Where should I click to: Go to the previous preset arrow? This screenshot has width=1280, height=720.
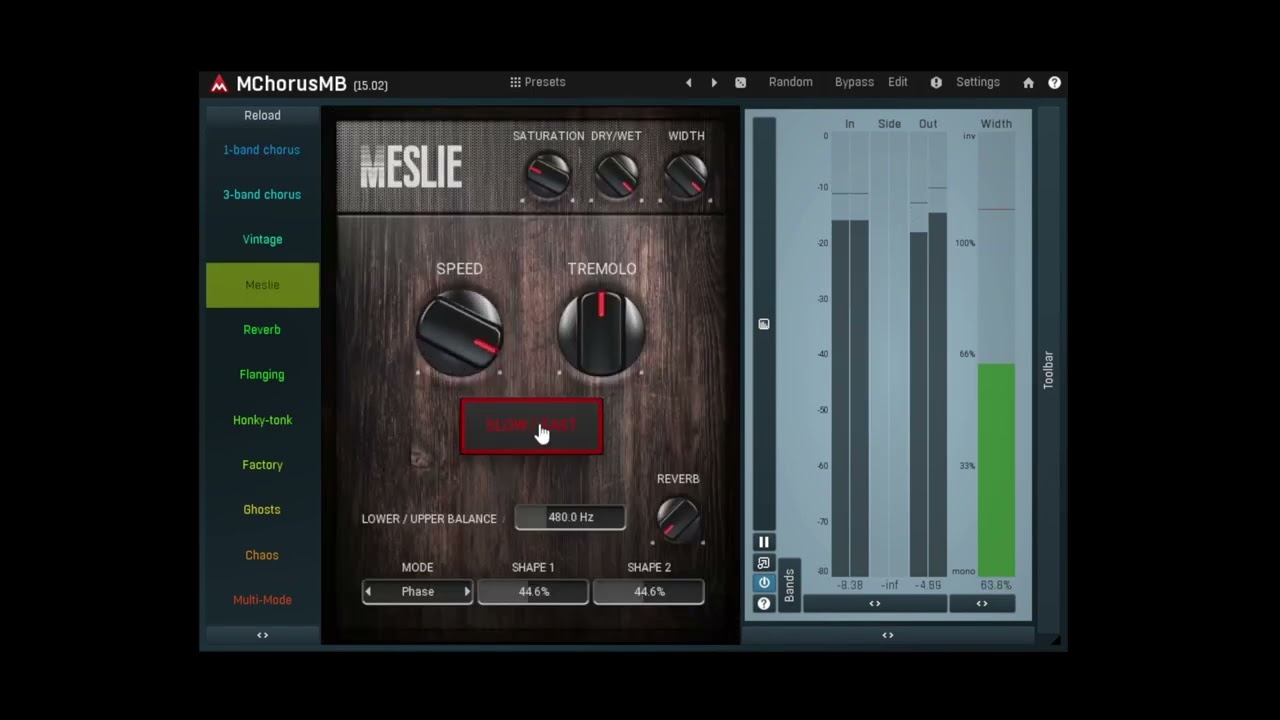coord(688,83)
